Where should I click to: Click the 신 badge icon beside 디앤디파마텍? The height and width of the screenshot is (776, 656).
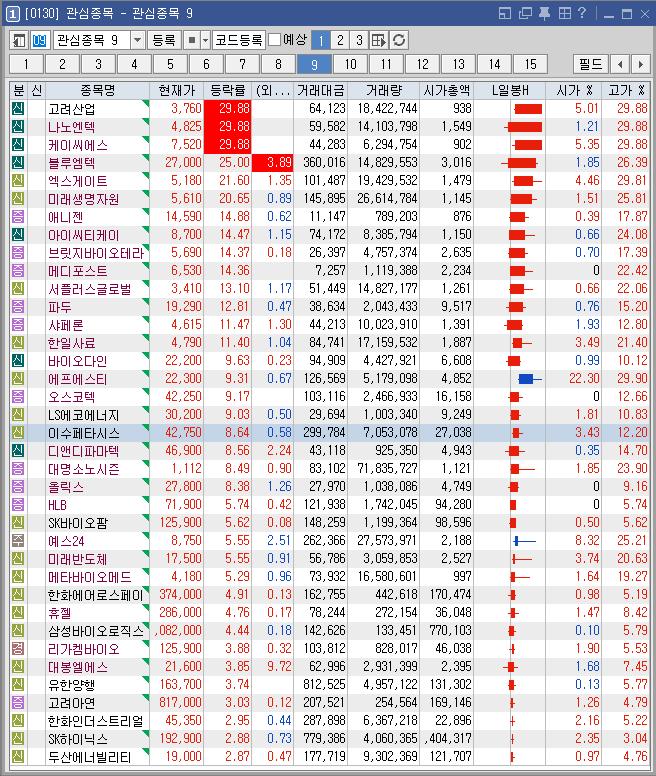tap(18, 450)
